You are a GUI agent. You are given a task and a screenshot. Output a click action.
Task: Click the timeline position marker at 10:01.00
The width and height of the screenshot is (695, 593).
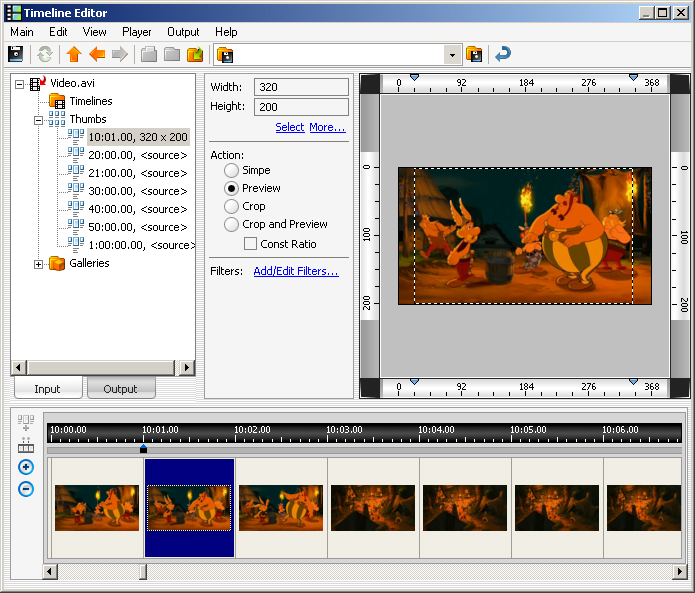pyautogui.click(x=143, y=449)
